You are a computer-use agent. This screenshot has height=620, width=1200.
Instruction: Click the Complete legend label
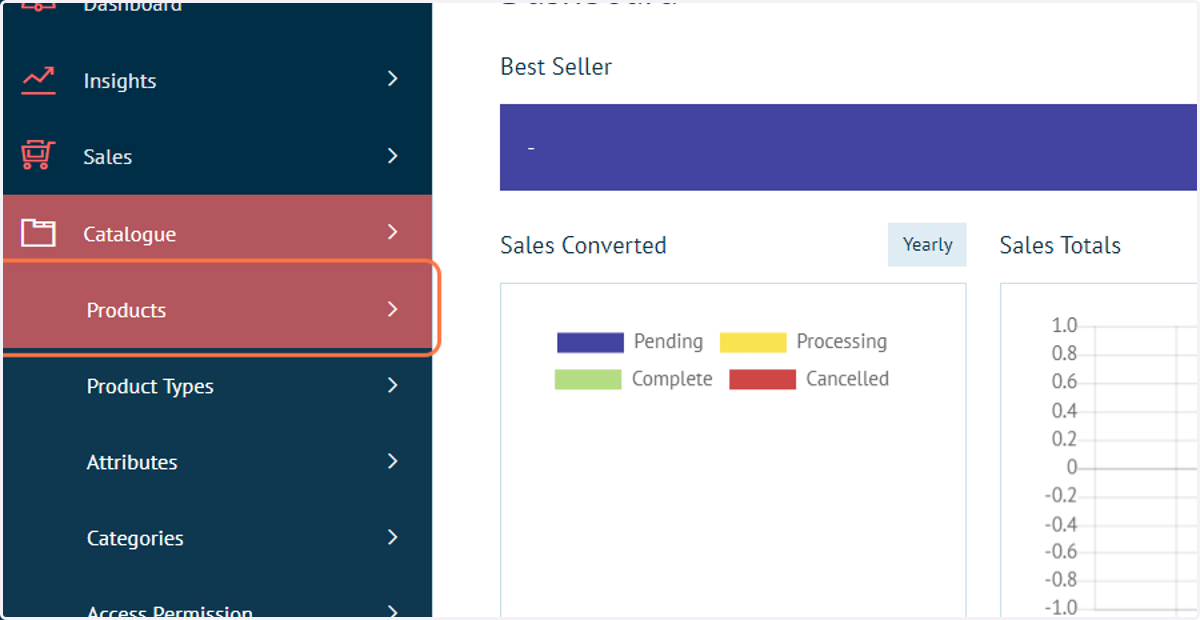[x=672, y=379]
